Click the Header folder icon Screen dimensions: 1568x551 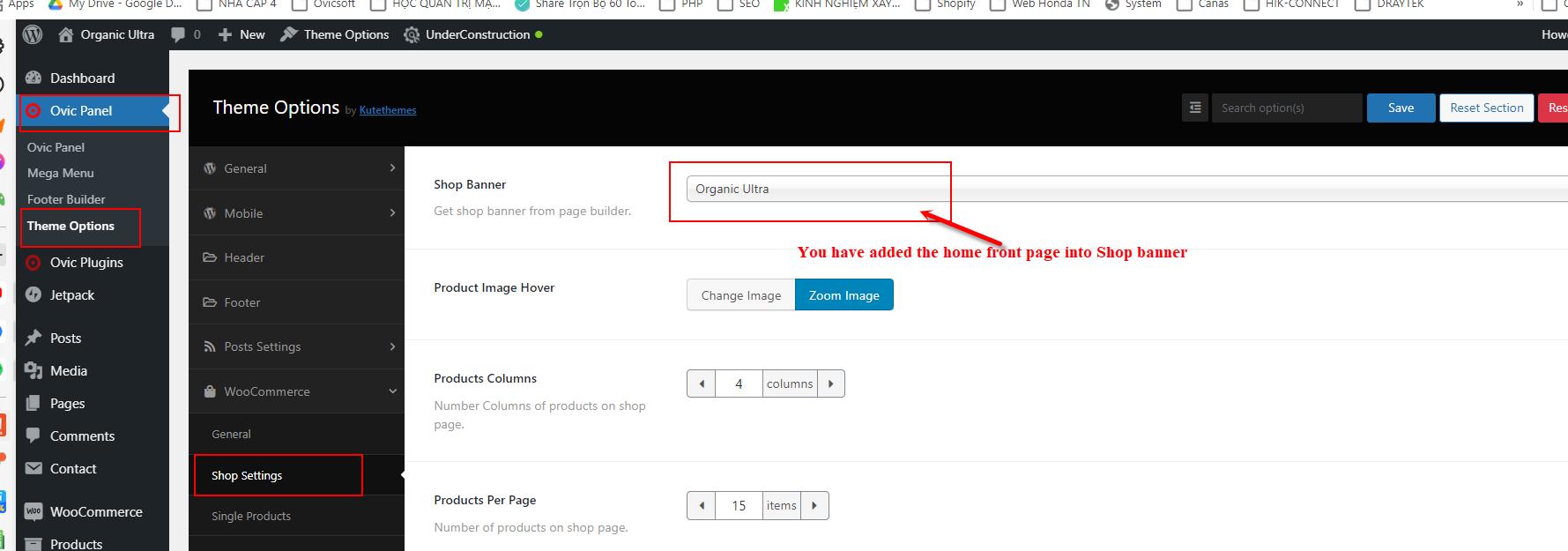[x=210, y=257]
